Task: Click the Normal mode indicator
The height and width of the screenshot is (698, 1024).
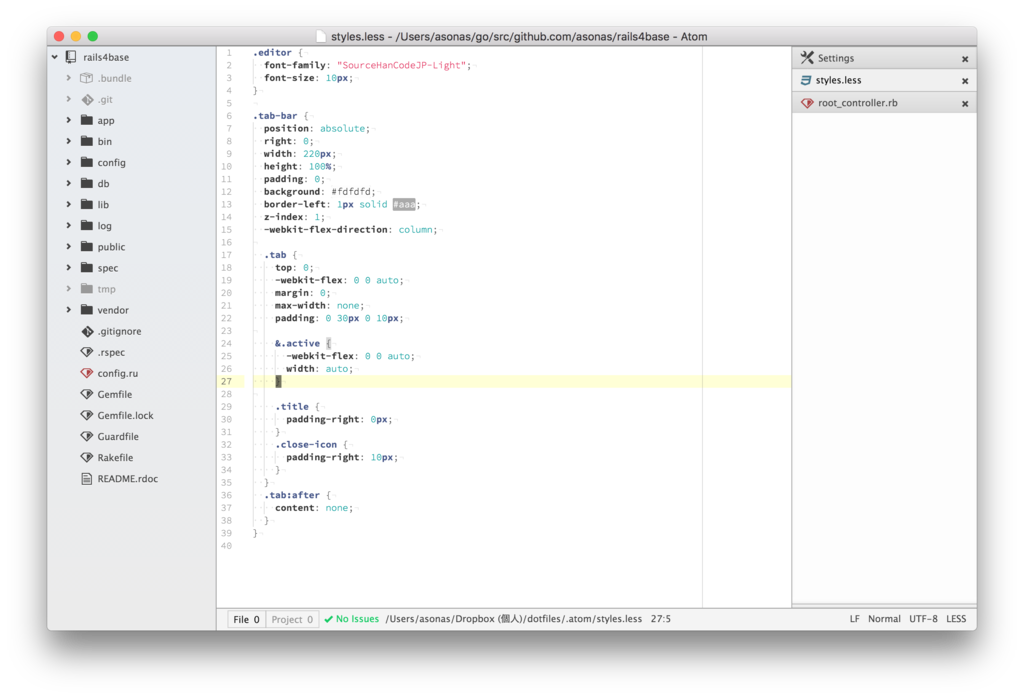Action: 884,619
